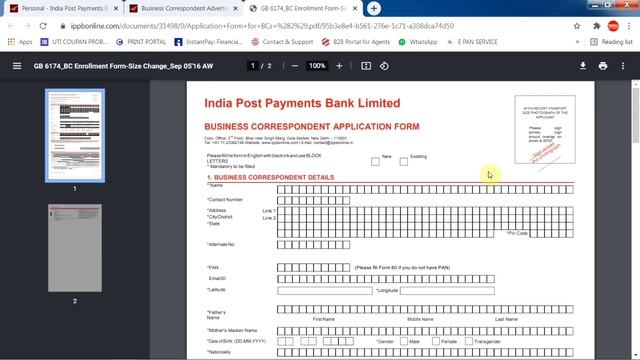Check the Existing checkbox on form
This screenshot has width=640, height=360.
[404, 162]
